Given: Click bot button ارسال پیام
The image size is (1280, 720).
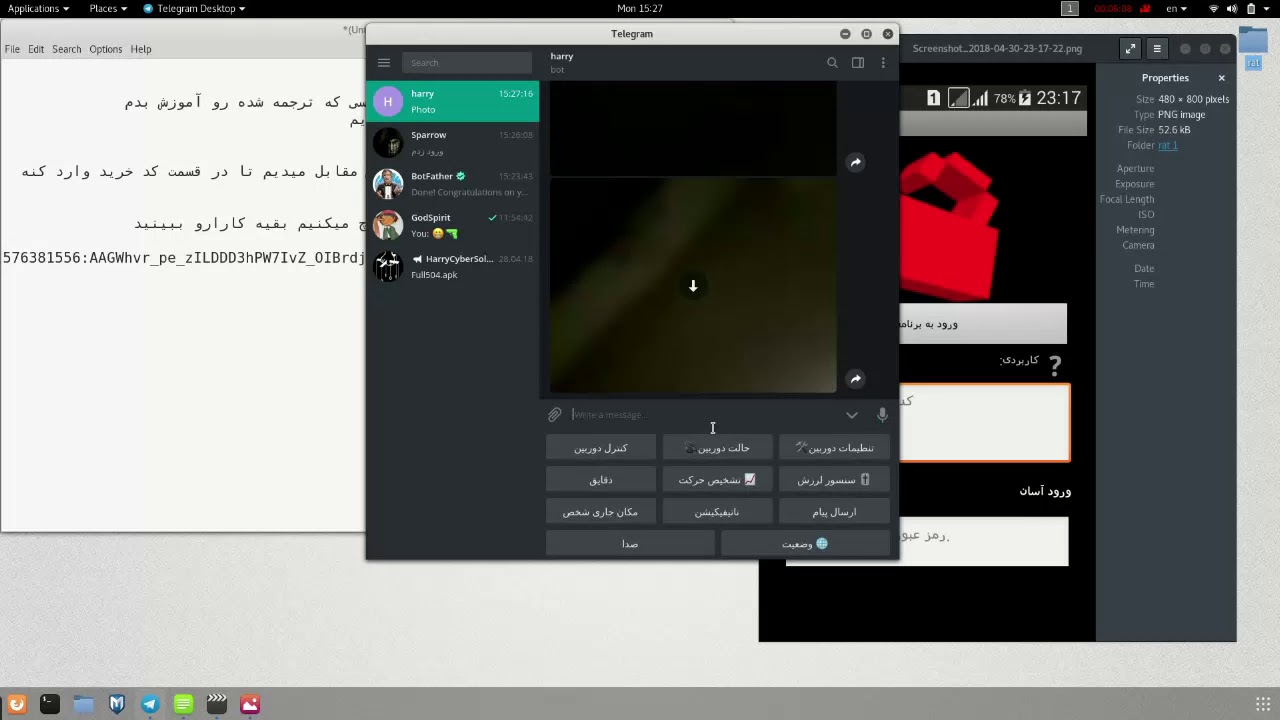Looking at the screenshot, I should coord(834,512).
